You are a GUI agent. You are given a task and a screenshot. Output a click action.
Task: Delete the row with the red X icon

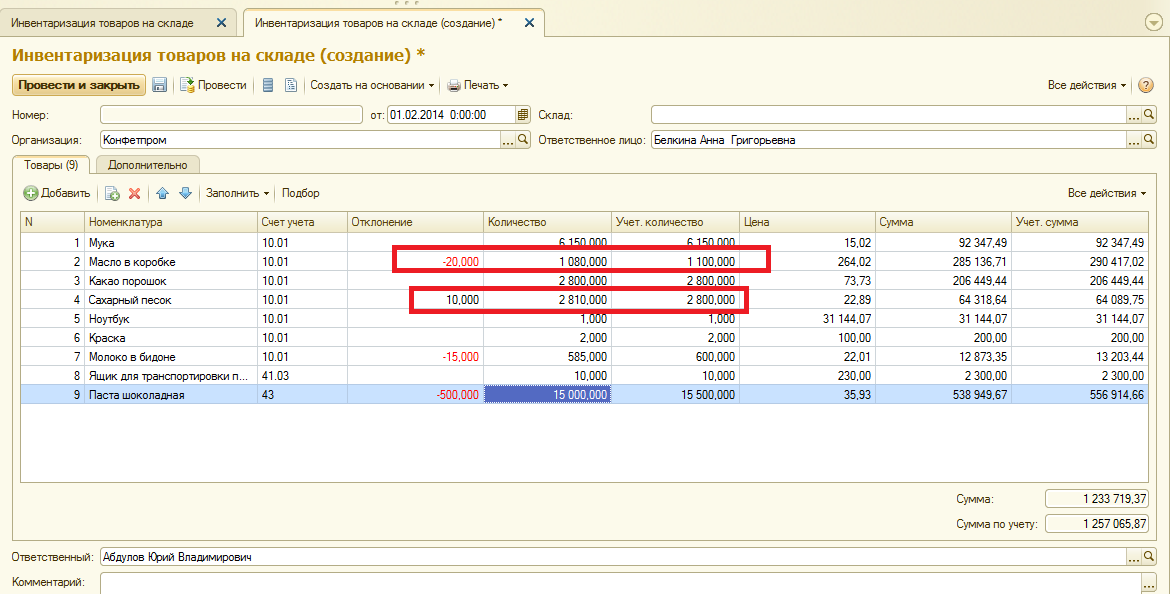point(134,193)
